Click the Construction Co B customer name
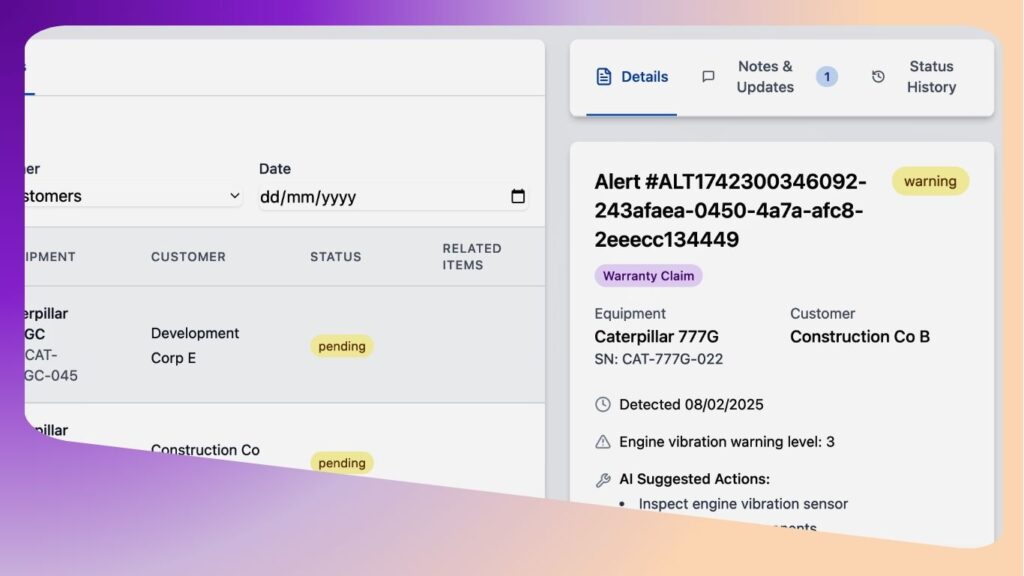This screenshot has width=1024, height=576. point(859,336)
